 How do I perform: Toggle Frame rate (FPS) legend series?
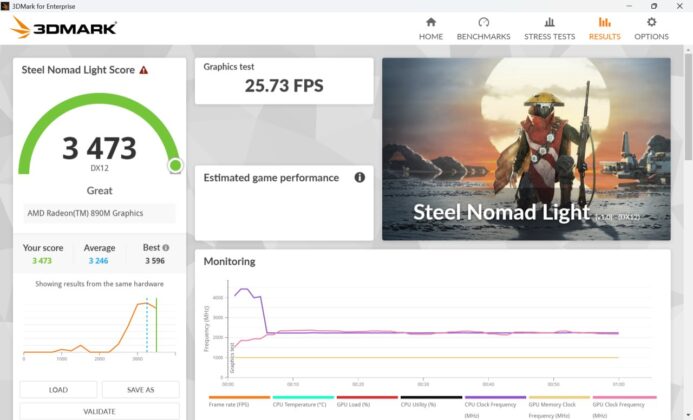(239, 401)
